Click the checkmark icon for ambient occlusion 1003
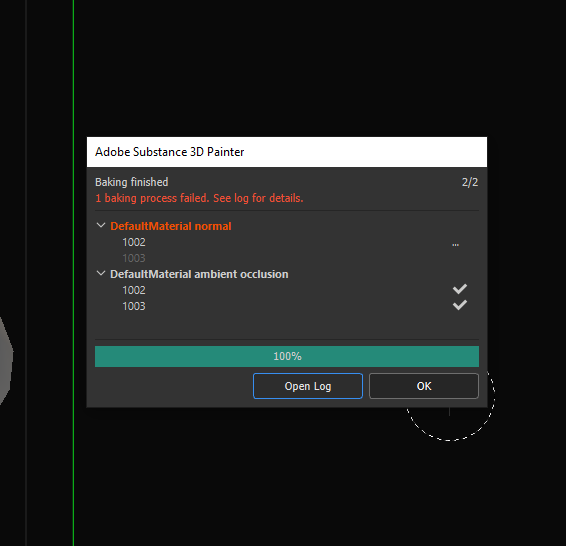The width and height of the screenshot is (566, 546). (460, 305)
